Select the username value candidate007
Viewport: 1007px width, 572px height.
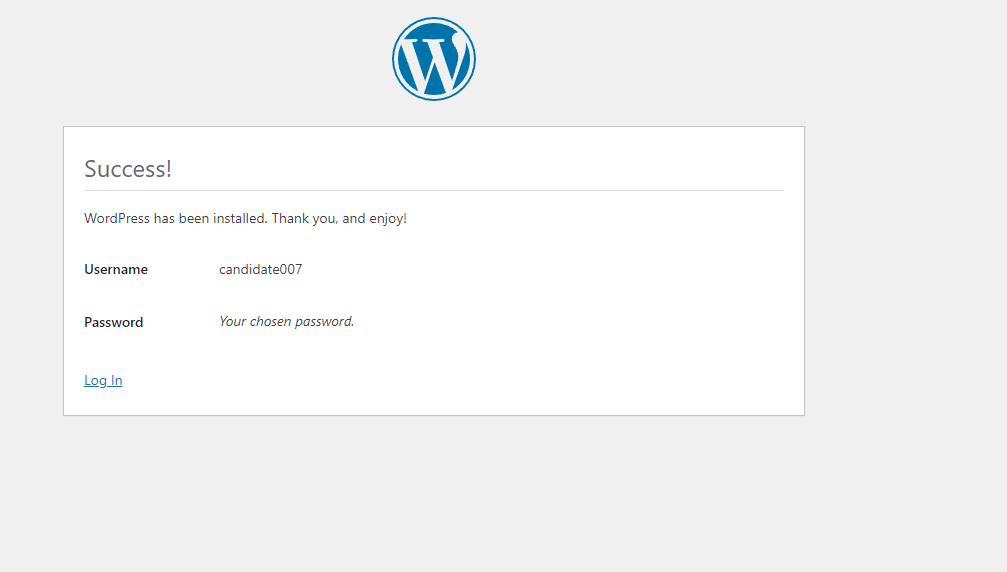point(260,269)
